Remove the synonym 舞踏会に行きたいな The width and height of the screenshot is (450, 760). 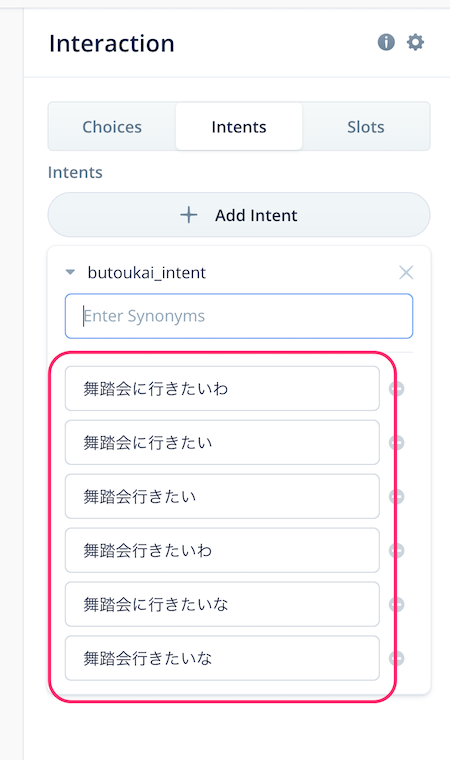[397, 604]
